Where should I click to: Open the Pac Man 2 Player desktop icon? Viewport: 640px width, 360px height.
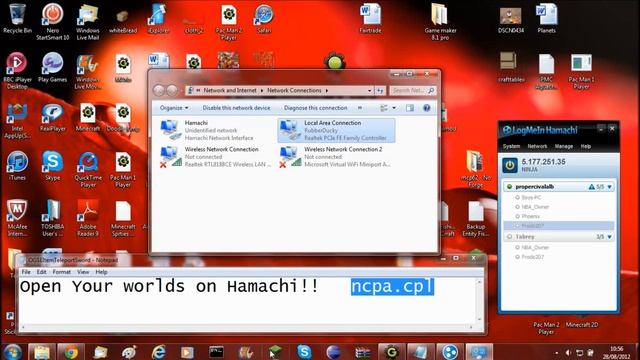pyautogui.click(x=229, y=21)
